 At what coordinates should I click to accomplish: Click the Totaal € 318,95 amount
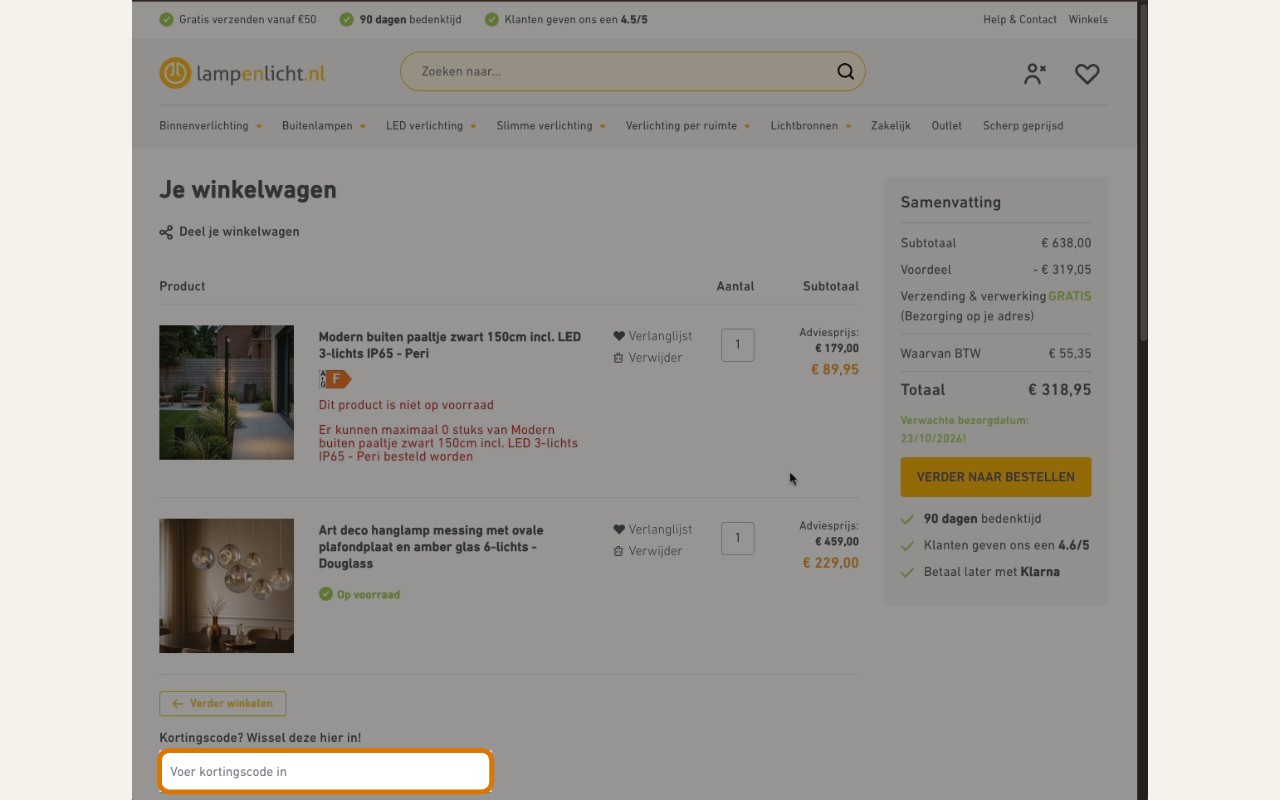[x=1059, y=390]
